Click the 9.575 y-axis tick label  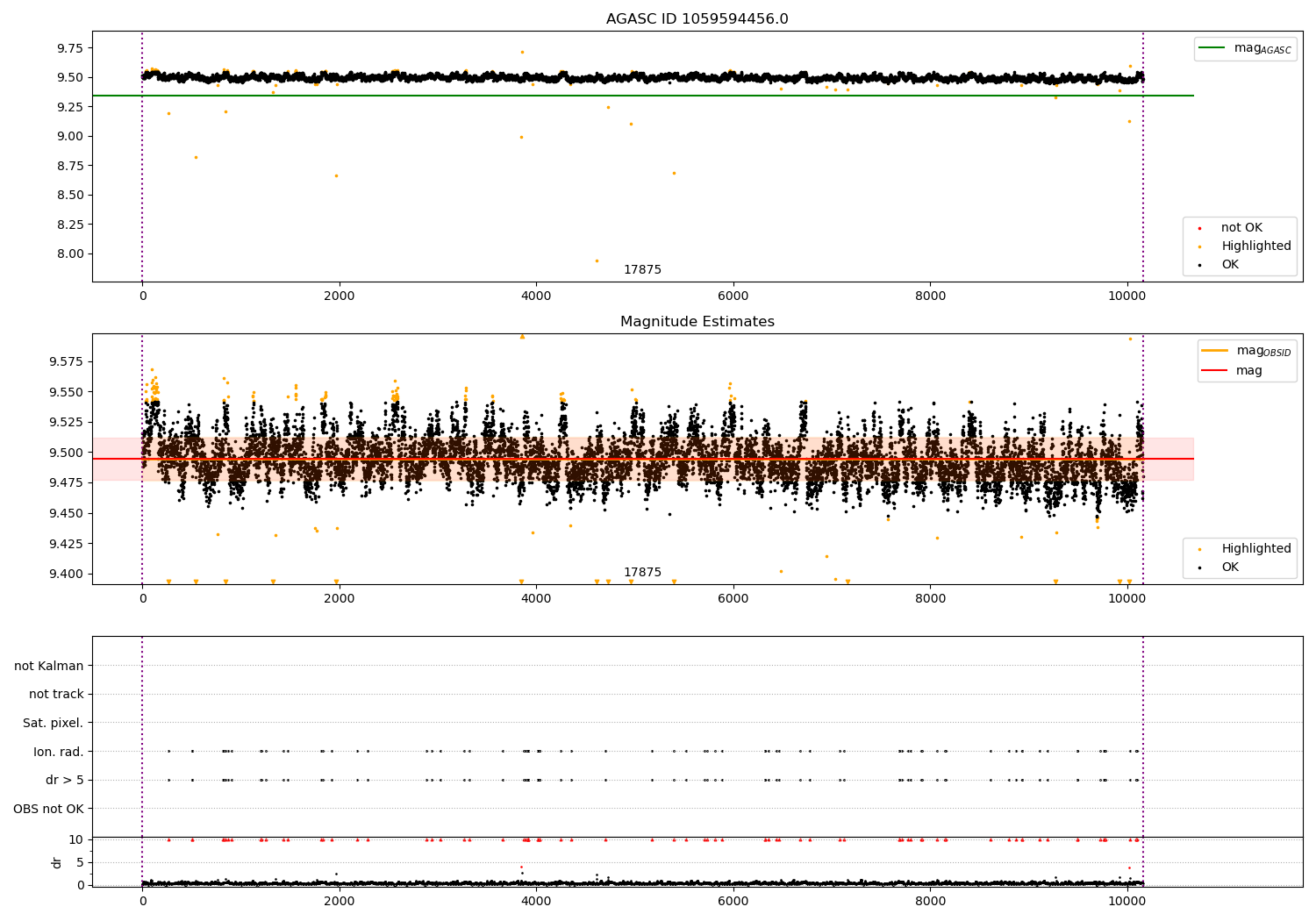click(66, 361)
